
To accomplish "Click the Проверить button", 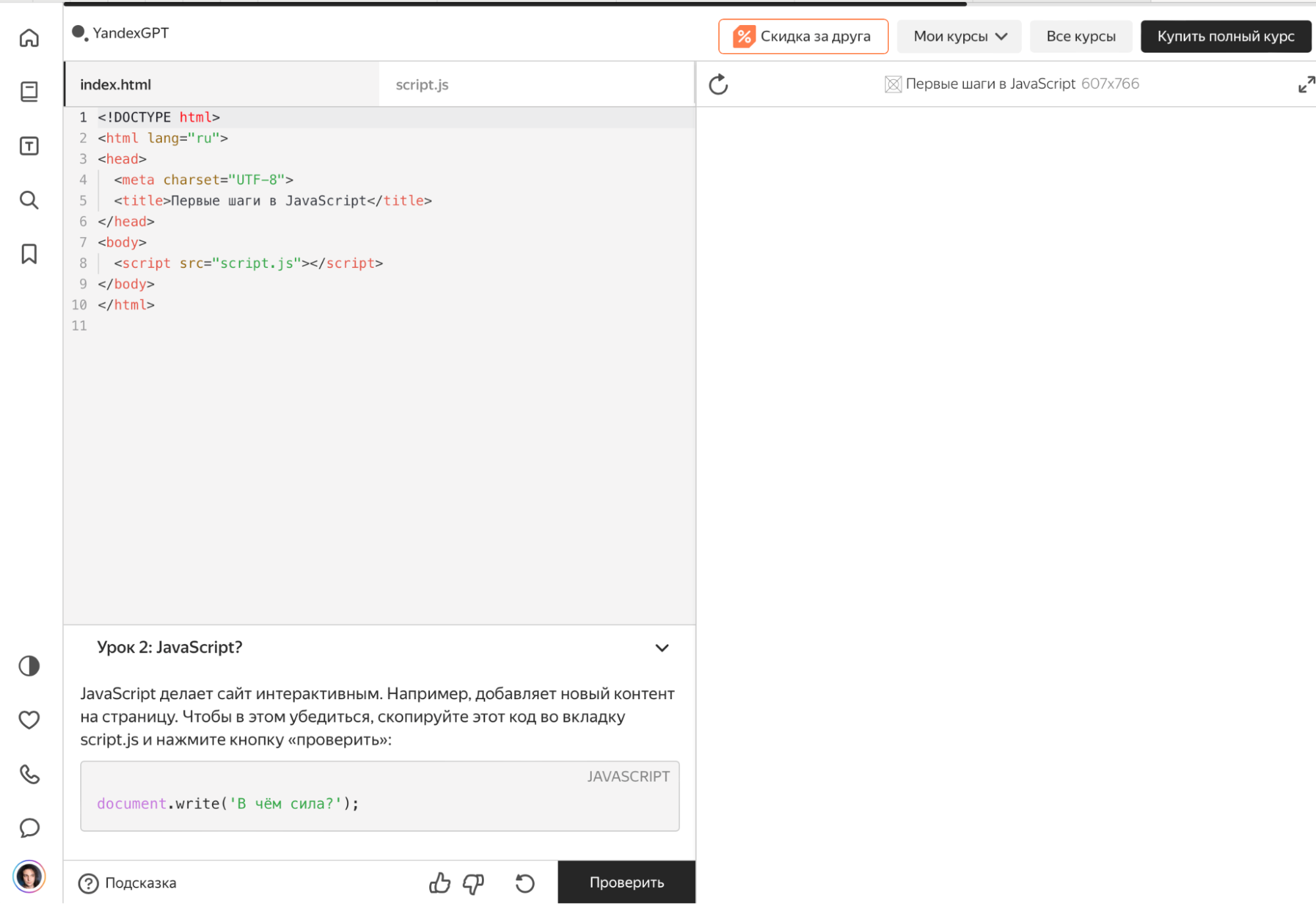I will tap(627, 882).
